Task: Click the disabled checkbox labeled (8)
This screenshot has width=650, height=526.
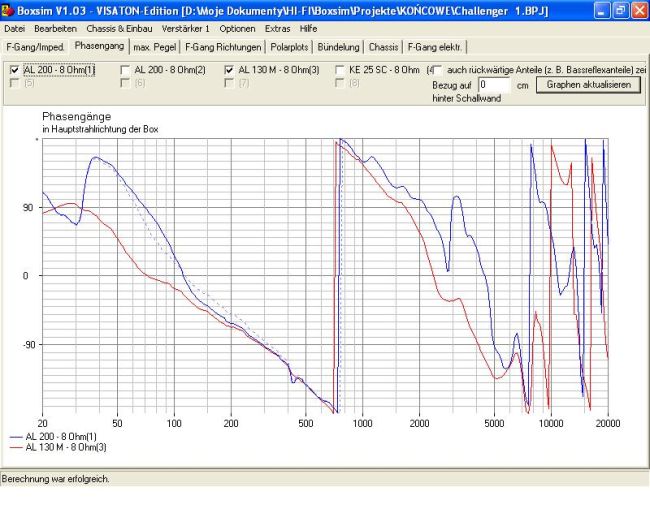Action: pyautogui.click(x=340, y=83)
